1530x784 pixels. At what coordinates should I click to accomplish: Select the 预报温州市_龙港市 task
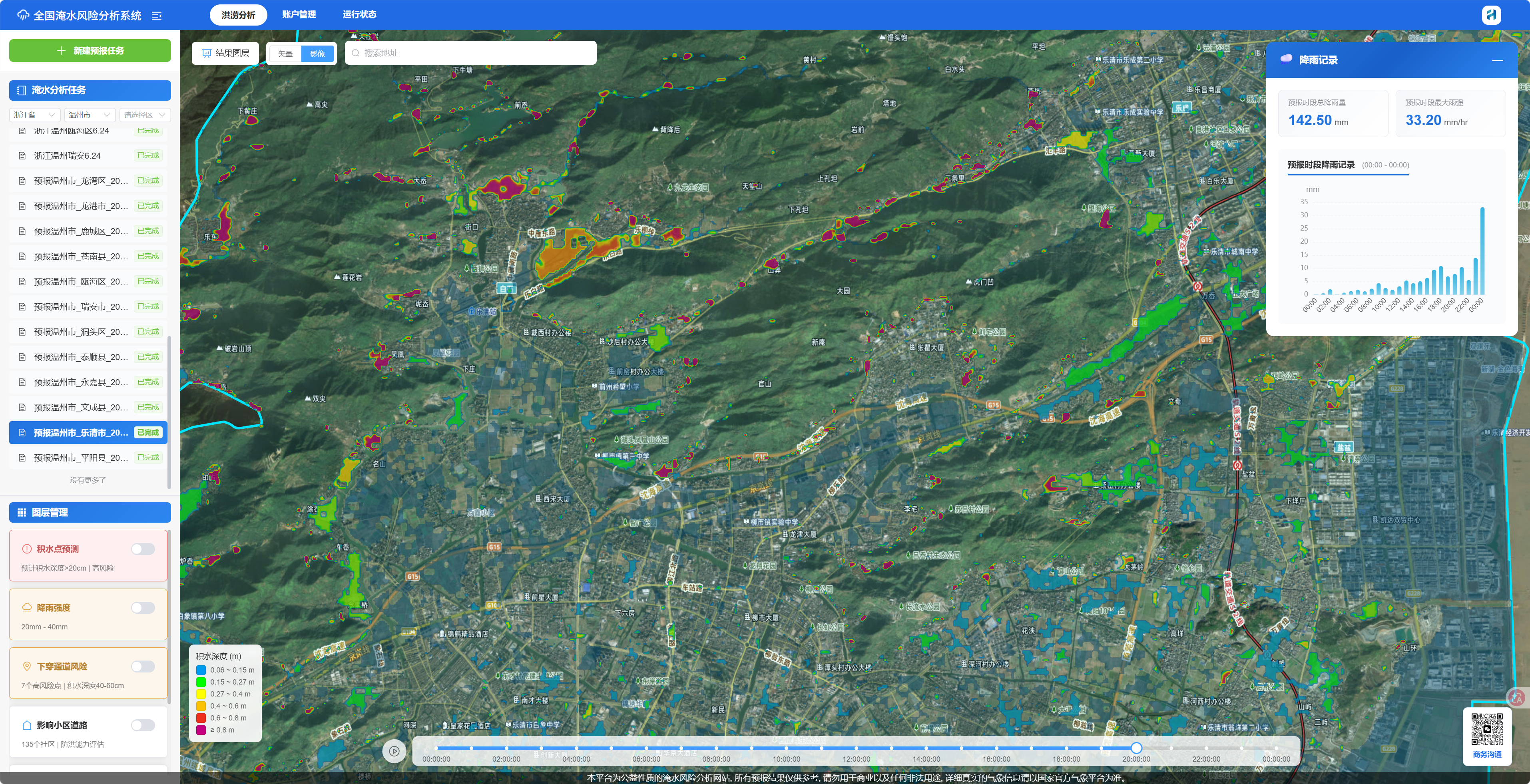point(88,206)
